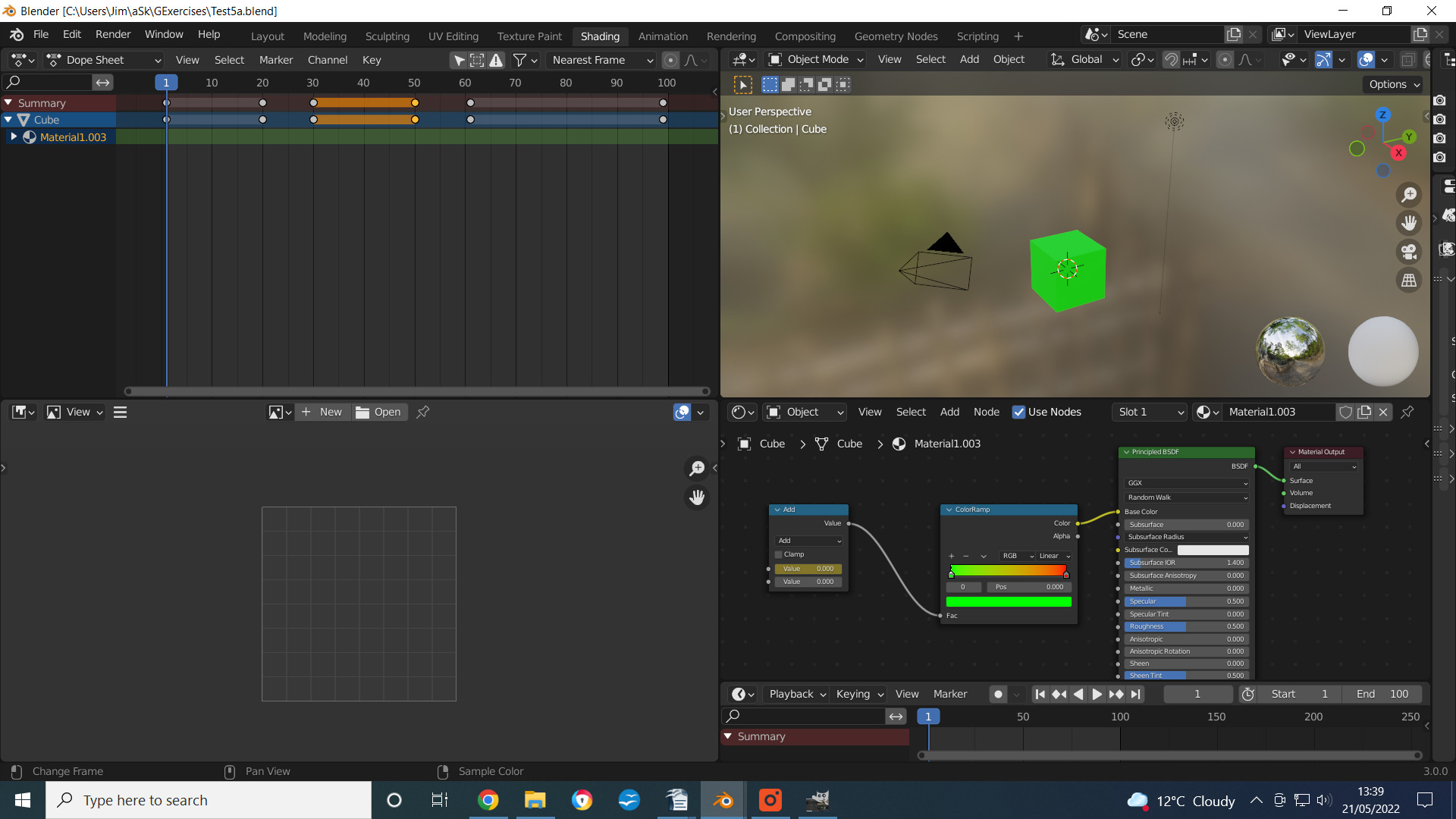Pin the image in the image editor

pyautogui.click(x=423, y=412)
